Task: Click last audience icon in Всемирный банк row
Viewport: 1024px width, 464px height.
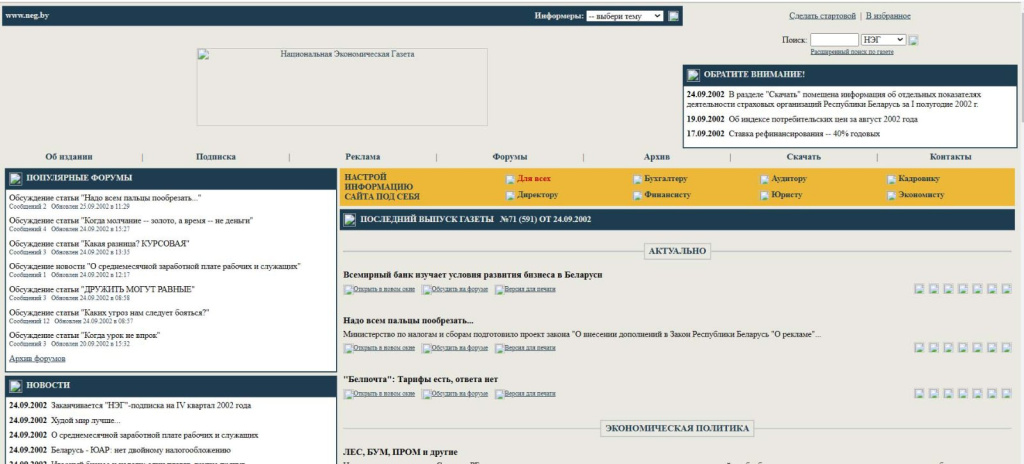Action: [x=1006, y=289]
